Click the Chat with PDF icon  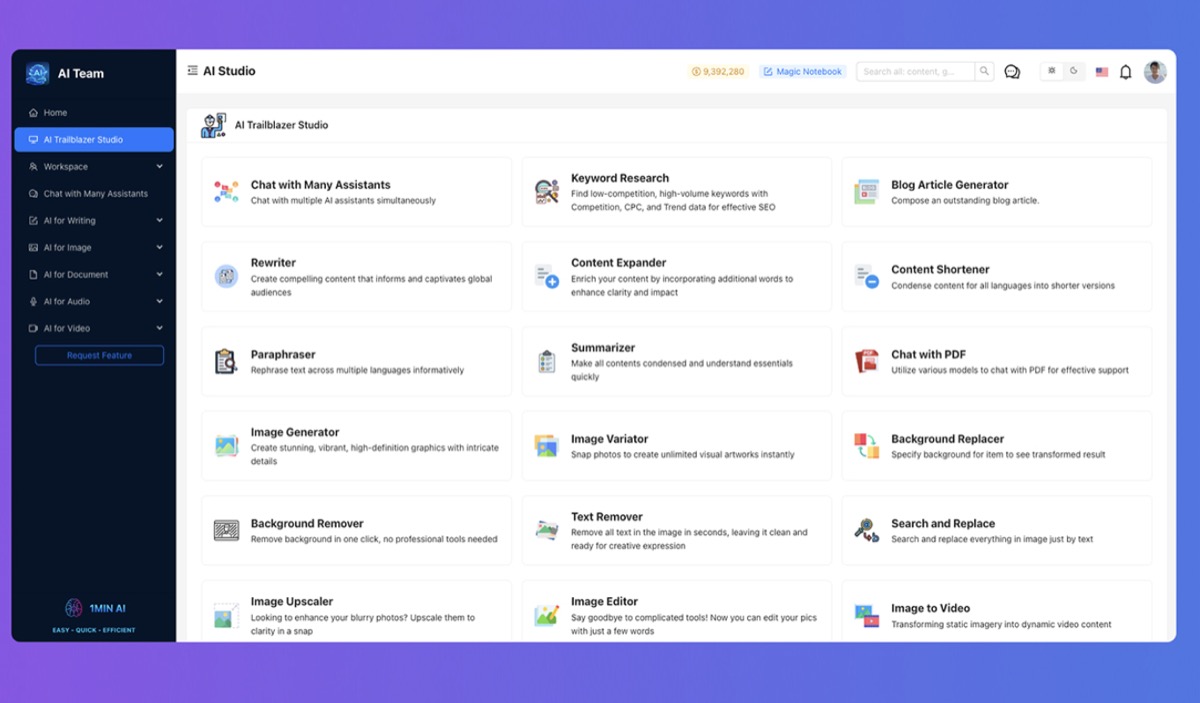(866, 361)
